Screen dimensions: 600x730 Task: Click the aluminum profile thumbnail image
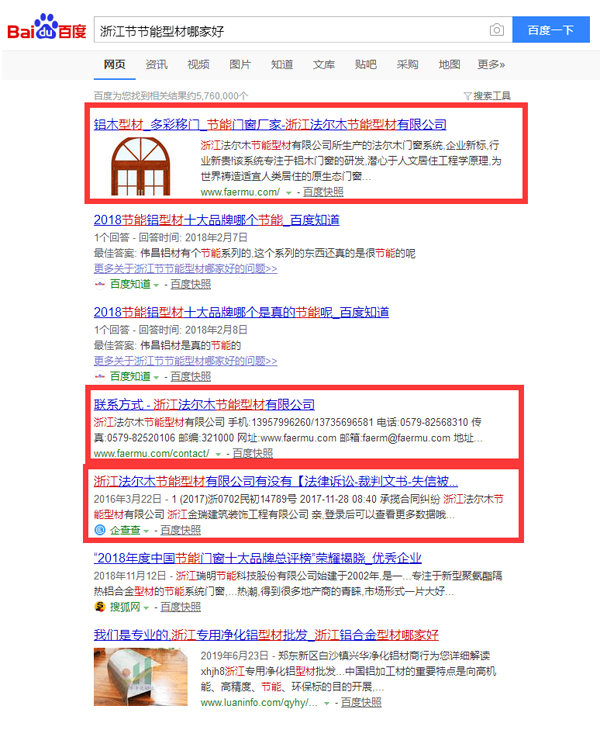pyautogui.click(x=141, y=677)
